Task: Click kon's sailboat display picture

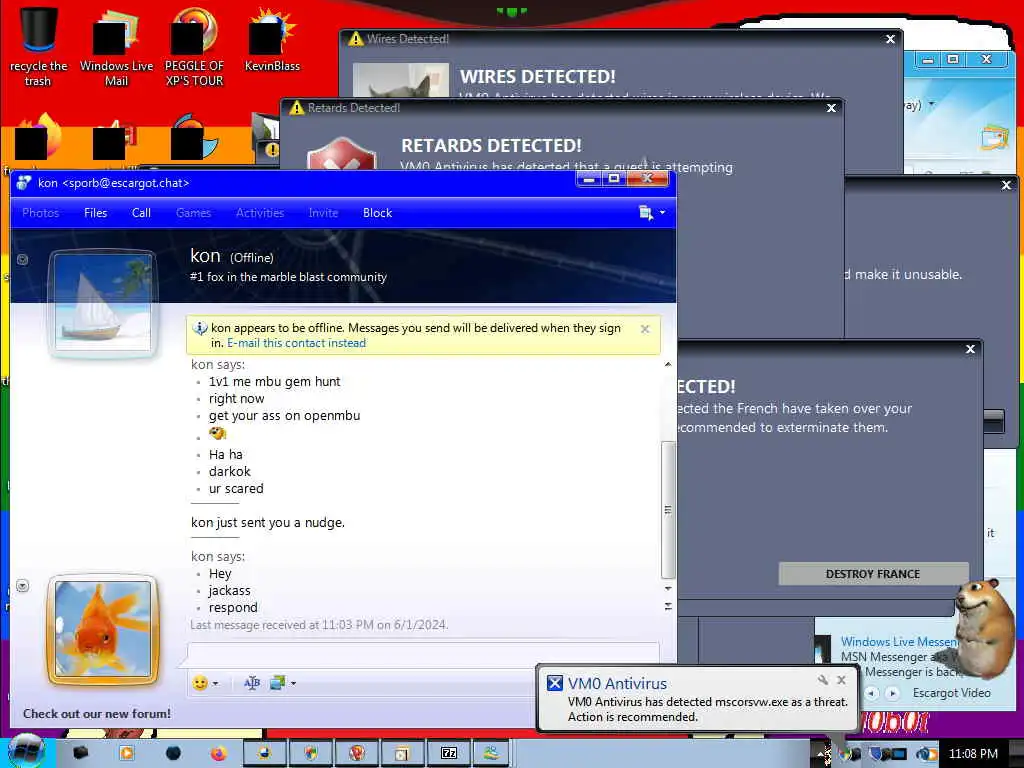Action: click(x=103, y=302)
